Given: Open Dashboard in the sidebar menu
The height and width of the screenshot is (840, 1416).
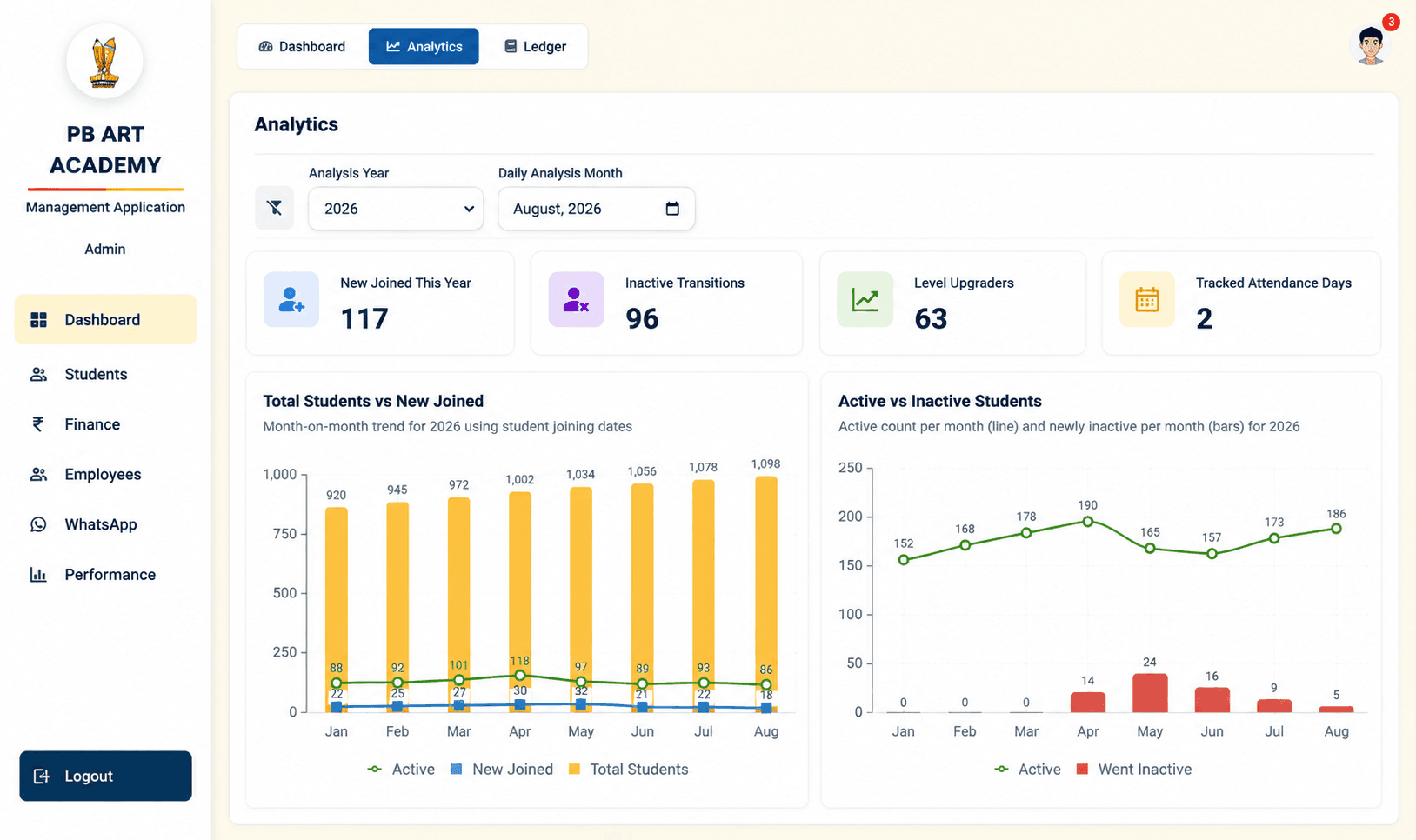Looking at the screenshot, I should (105, 319).
